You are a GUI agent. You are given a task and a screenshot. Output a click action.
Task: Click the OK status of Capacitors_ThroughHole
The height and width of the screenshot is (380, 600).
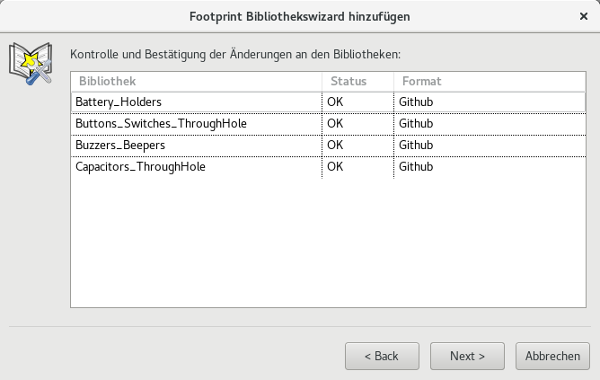click(335, 167)
